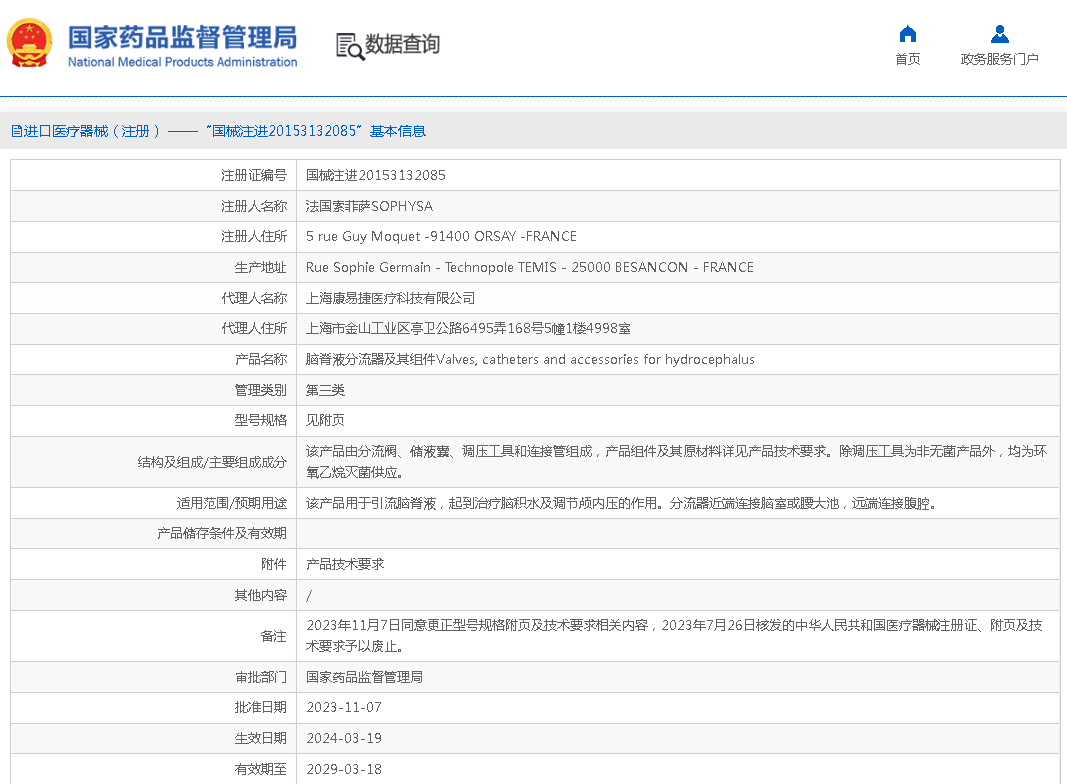
Task: Click the registration number value 国械注进20153132085
Action: [x=375, y=175]
